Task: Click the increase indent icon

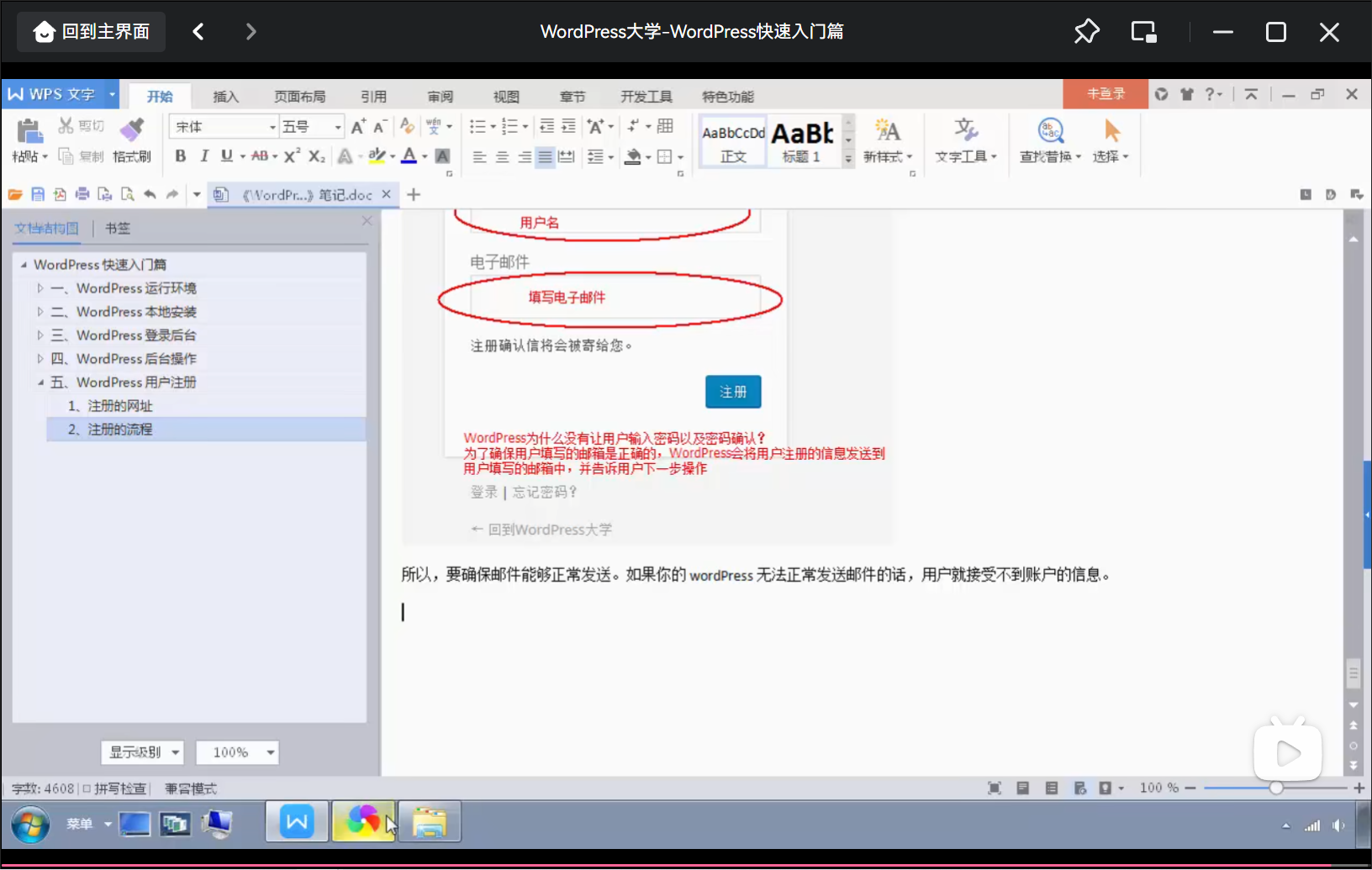Action: 568,127
